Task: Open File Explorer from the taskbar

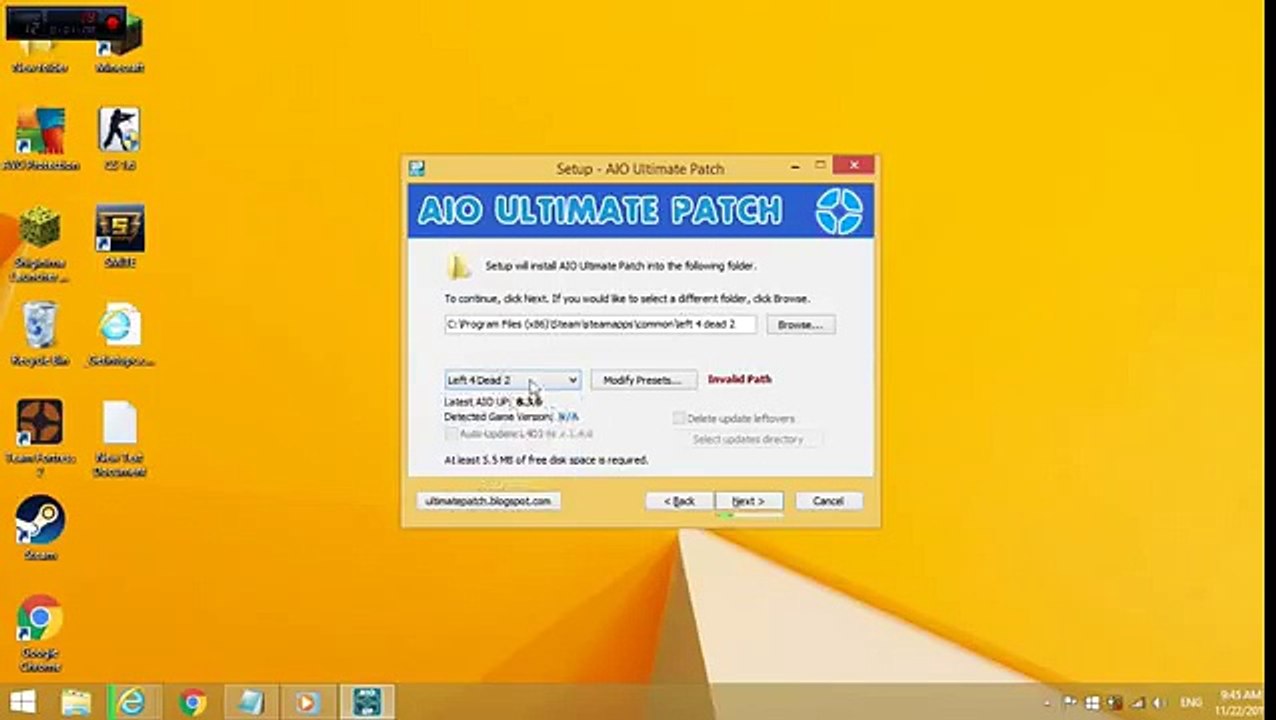Action: (x=76, y=702)
